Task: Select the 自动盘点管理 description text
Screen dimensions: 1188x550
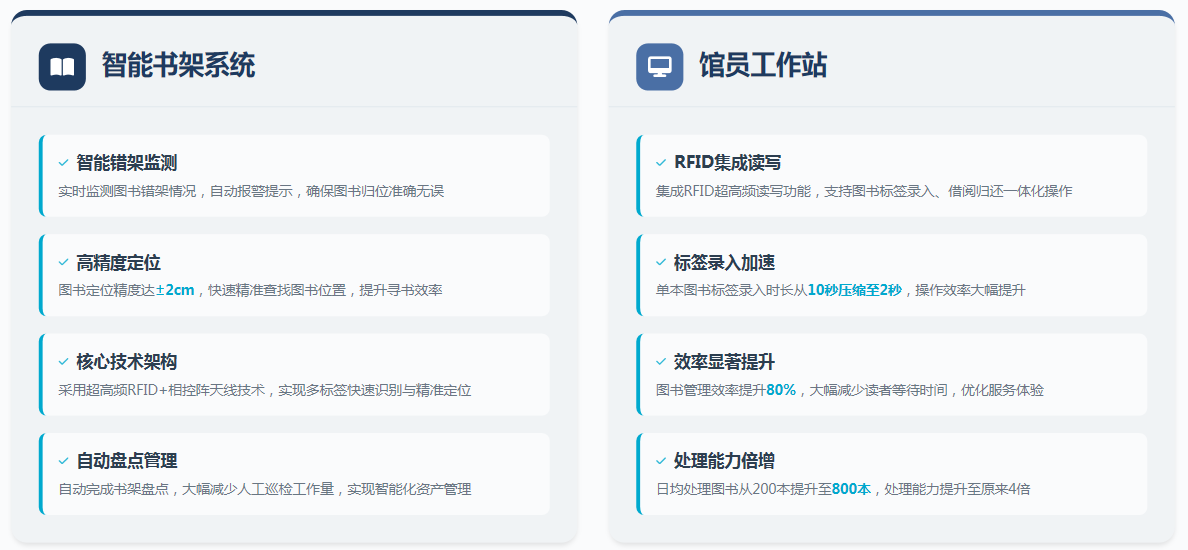Action: (x=265, y=489)
